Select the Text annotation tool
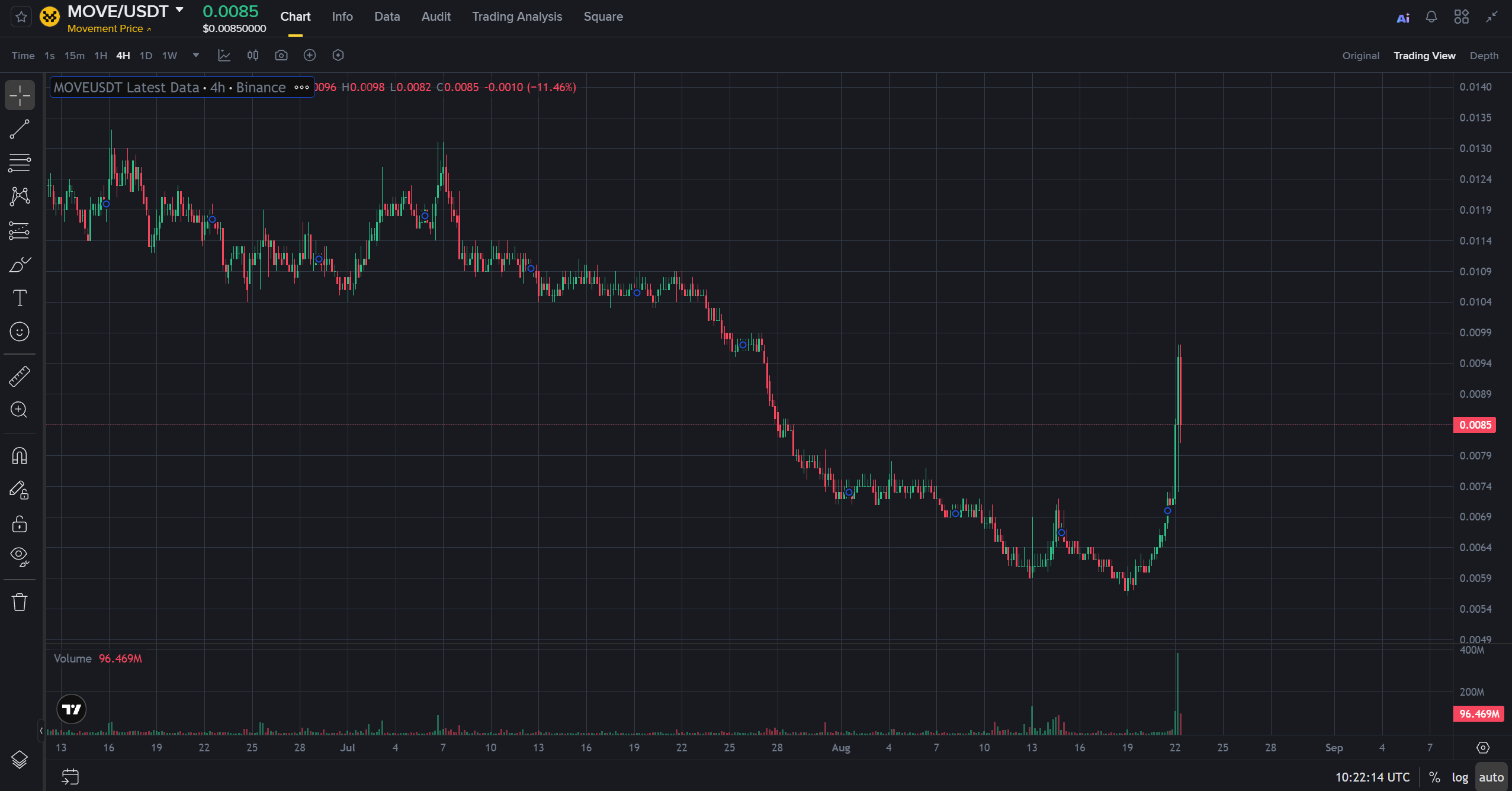Image resolution: width=1512 pixels, height=791 pixels. click(20, 298)
